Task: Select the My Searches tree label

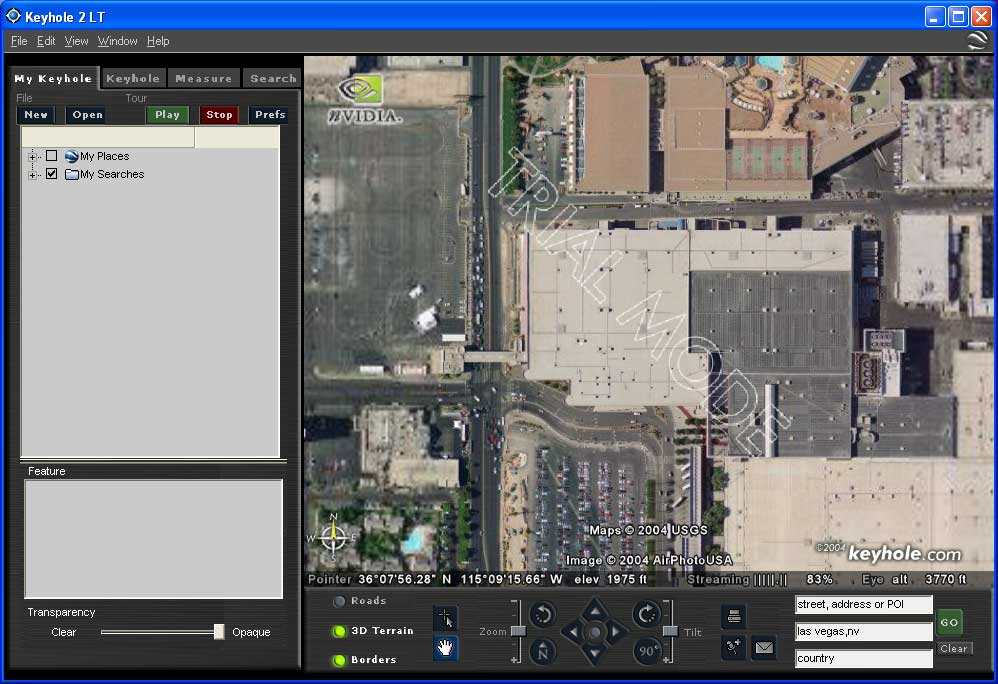Action: (112, 174)
